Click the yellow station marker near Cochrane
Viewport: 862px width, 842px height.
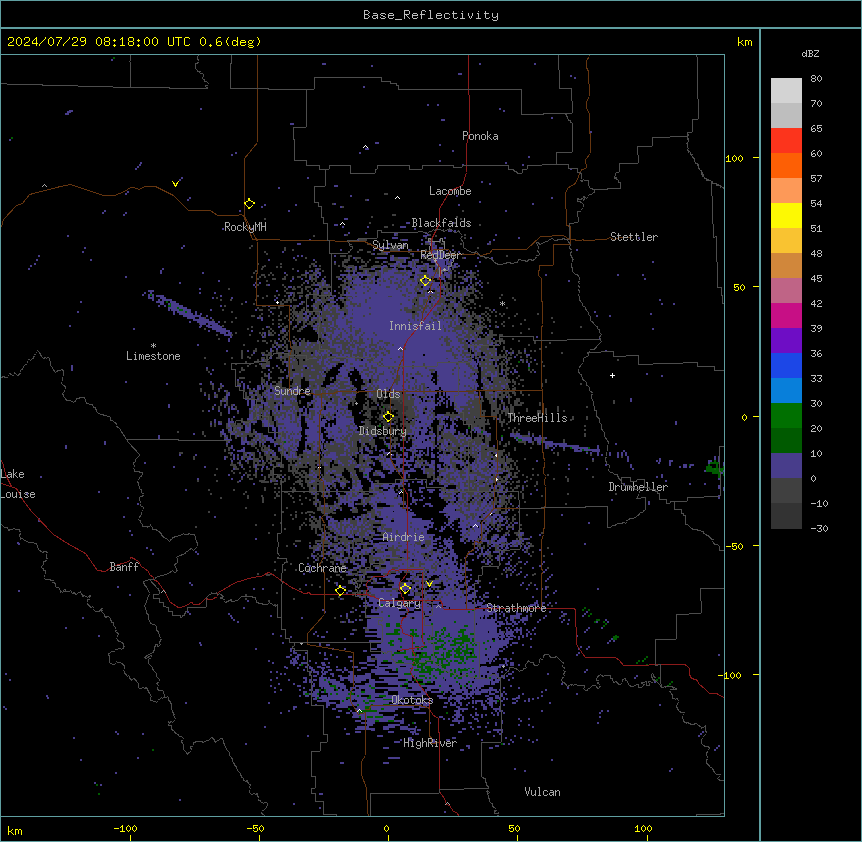(x=340, y=591)
